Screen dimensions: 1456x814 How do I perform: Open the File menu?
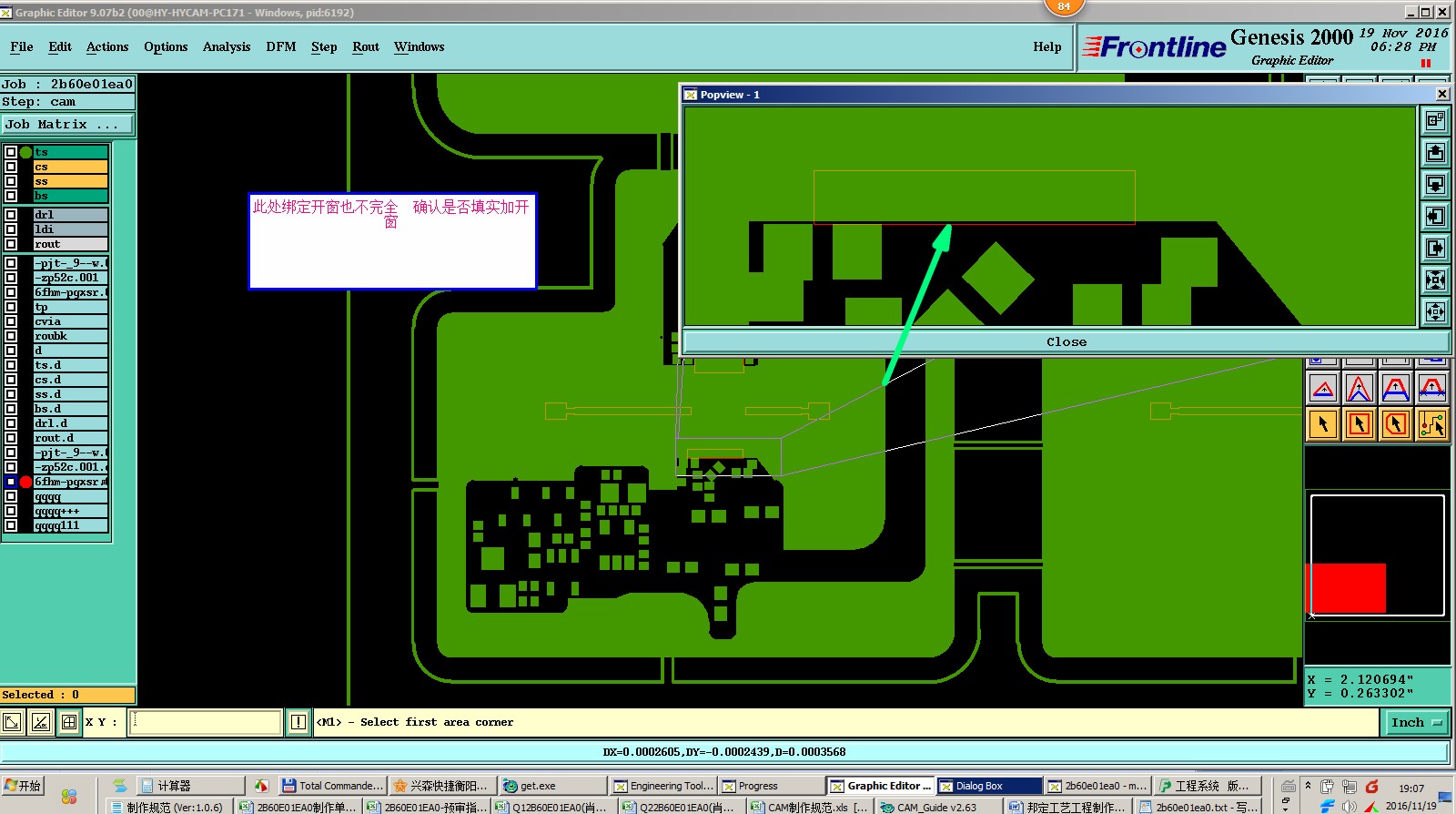pyautogui.click(x=22, y=46)
